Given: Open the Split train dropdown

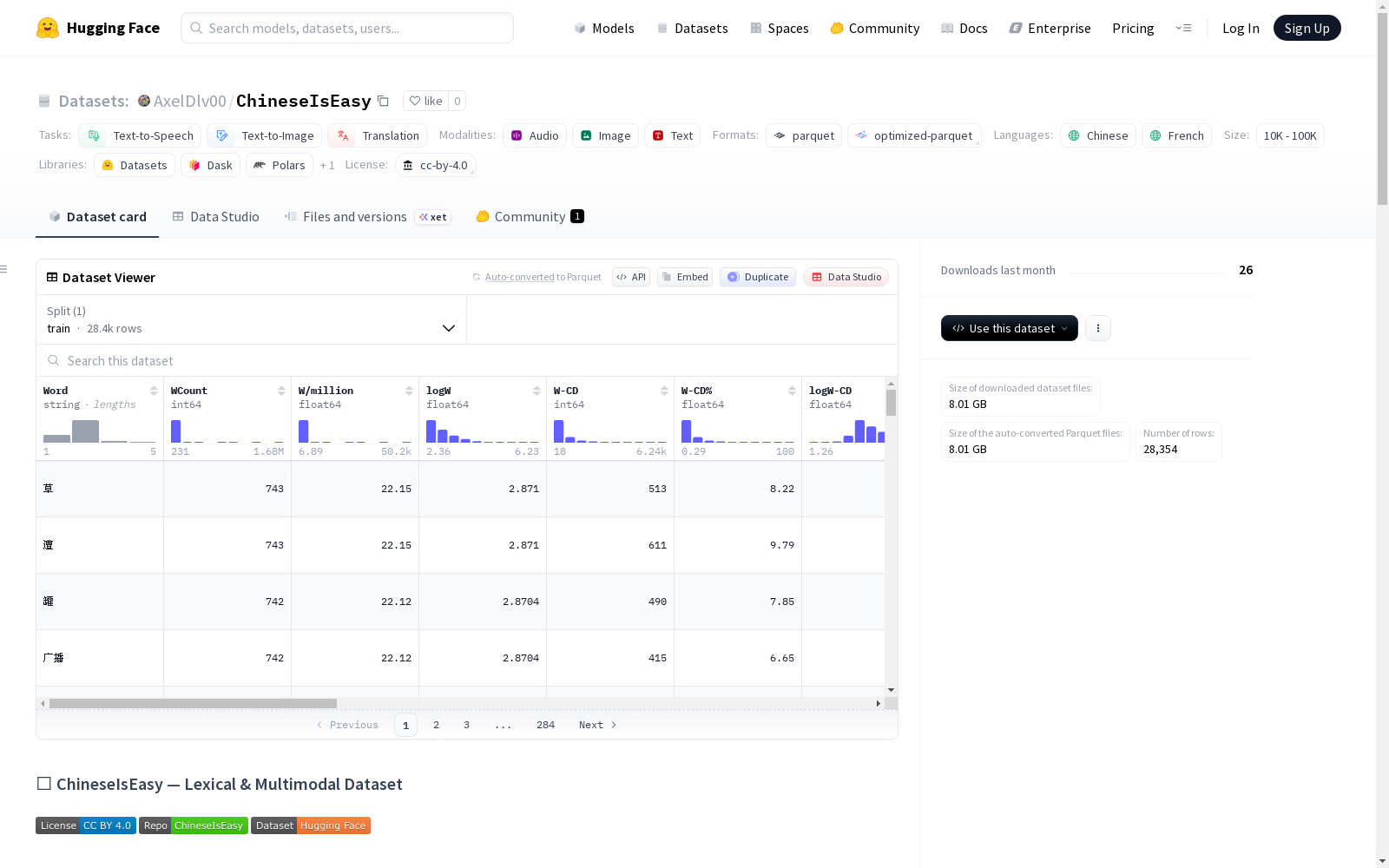Looking at the screenshot, I should point(252,319).
